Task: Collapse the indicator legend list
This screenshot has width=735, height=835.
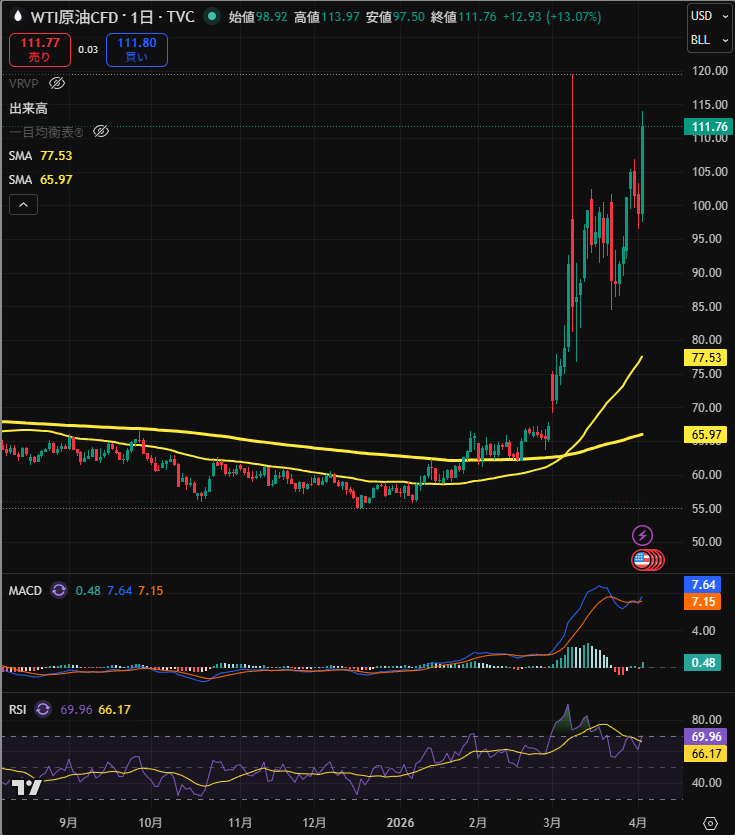Action: (x=24, y=205)
